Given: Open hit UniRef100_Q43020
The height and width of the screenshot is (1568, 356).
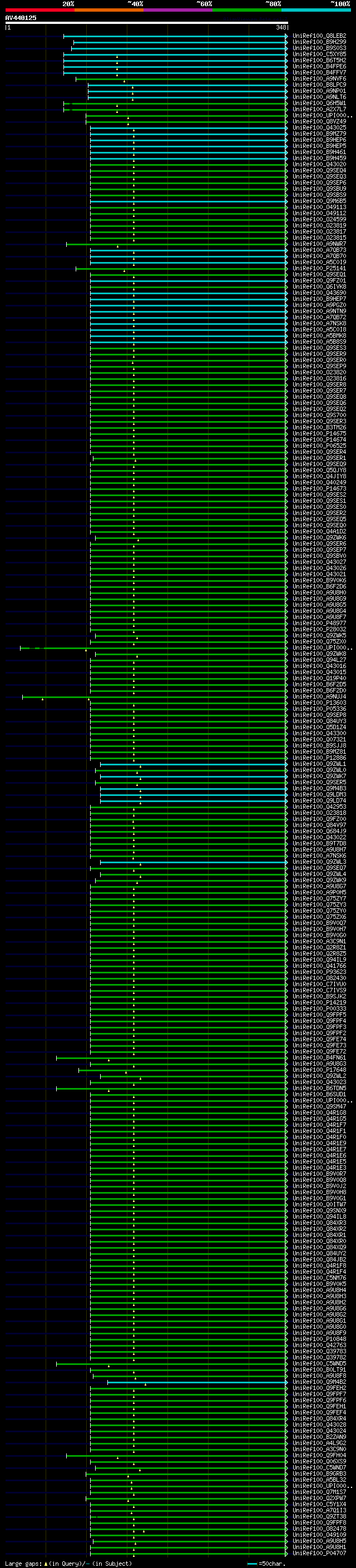Looking at the screenshot, I should (x=319, y=164).
